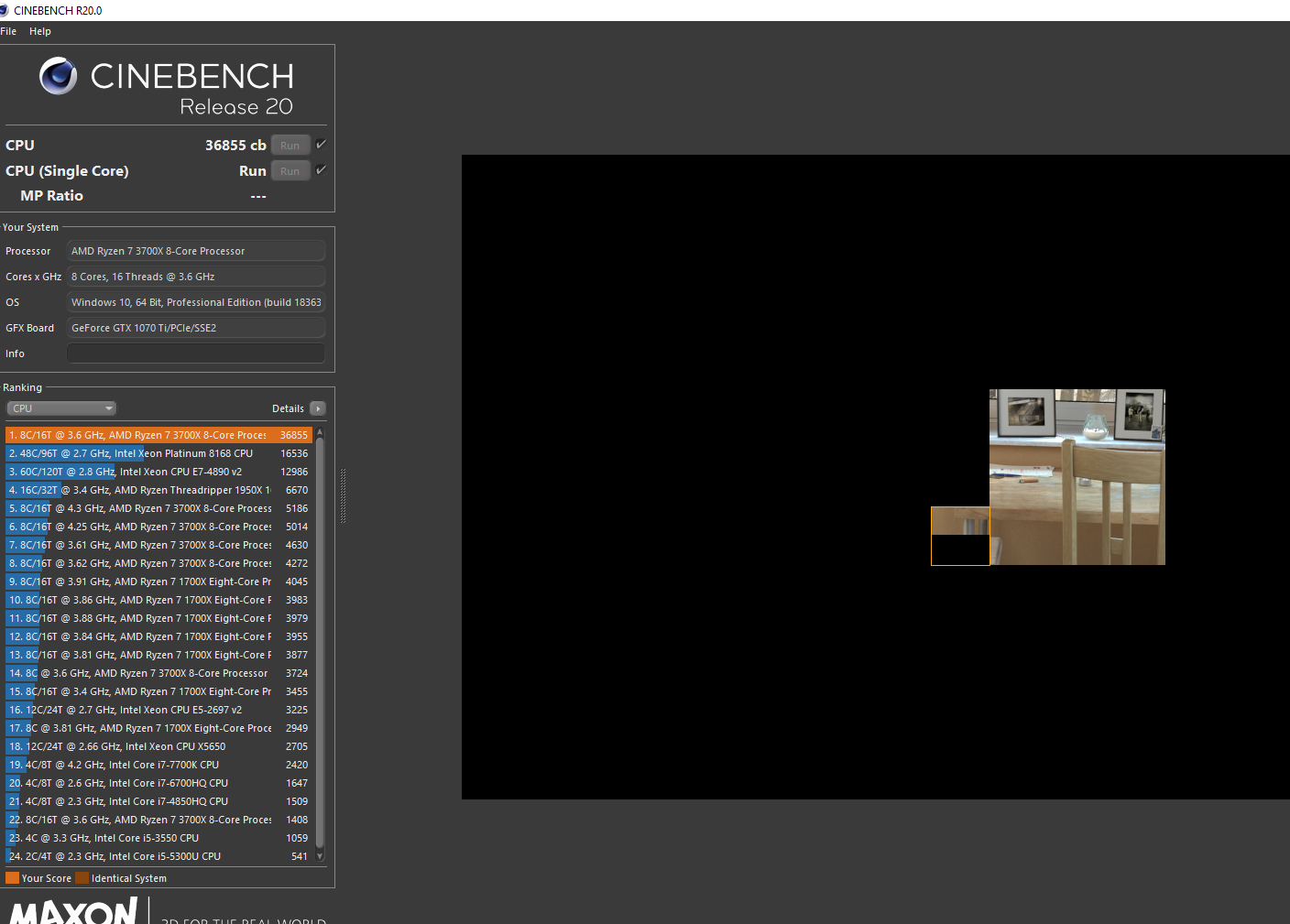Select the 3.86 GHz Ryzen 1700X row

coord(159,600)
